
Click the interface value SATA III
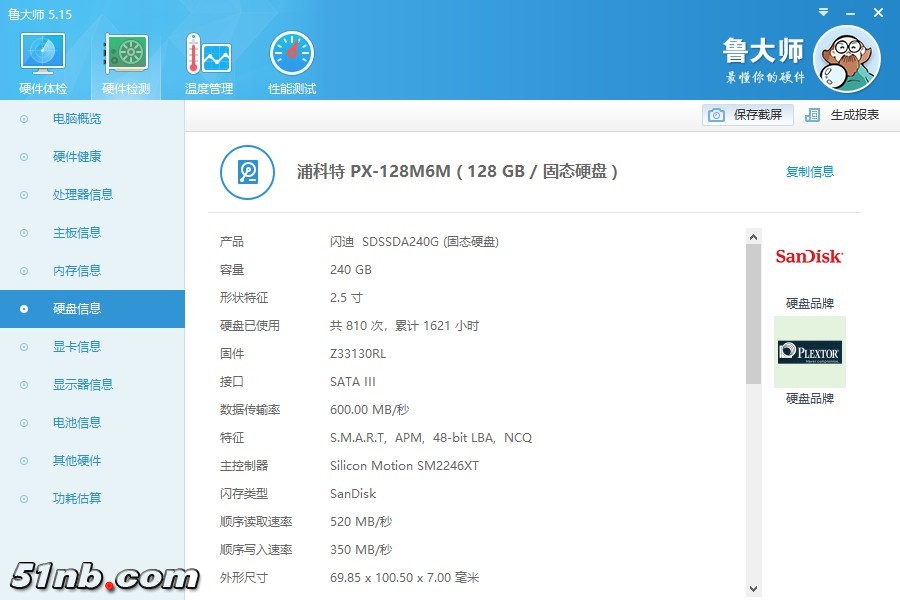click(352, 382)
